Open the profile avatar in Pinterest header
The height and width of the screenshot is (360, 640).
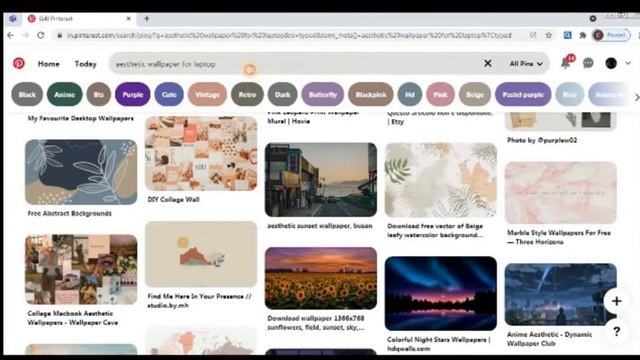[611, 63]
